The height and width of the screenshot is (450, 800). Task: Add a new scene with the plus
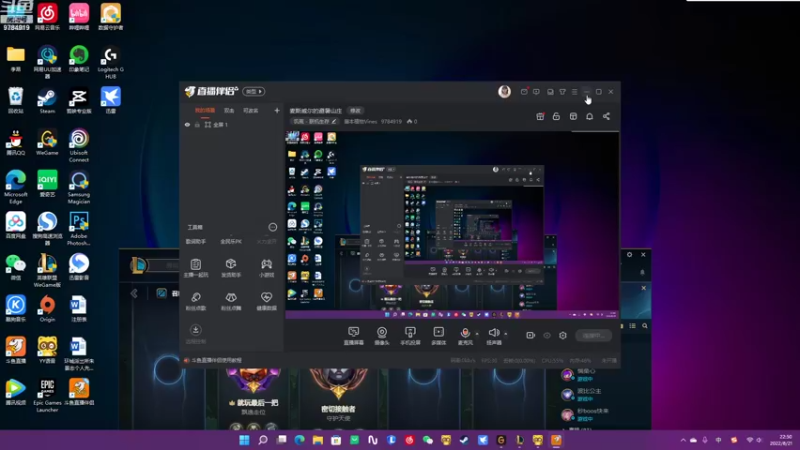click(277, 110)
